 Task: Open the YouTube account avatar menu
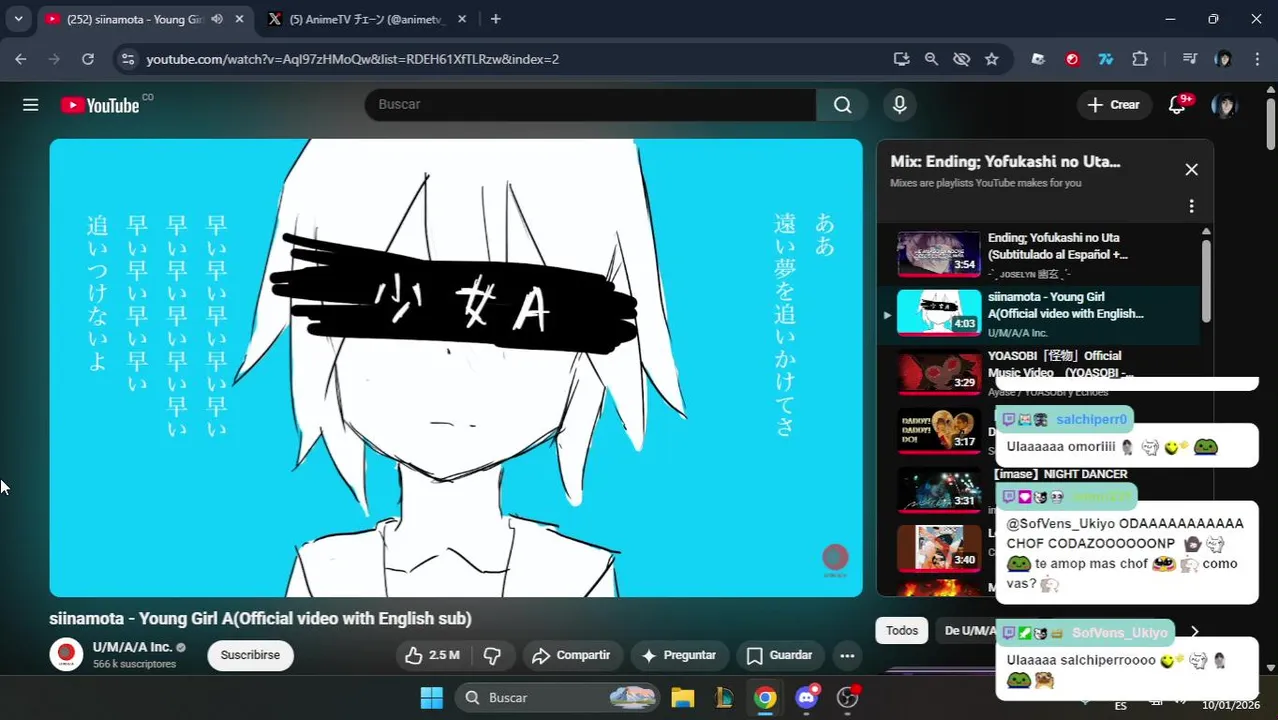click(x=1224, y=105)
